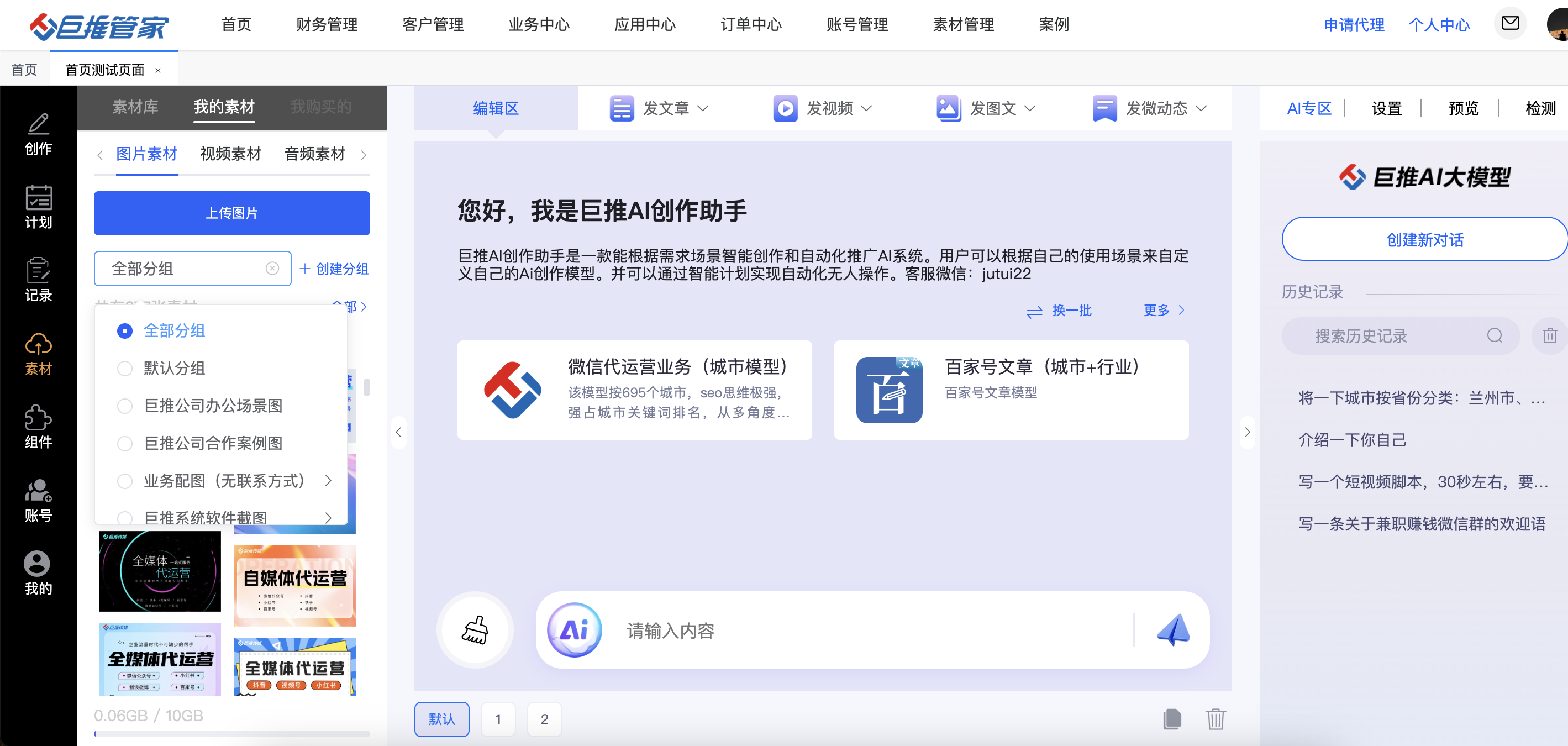Expand the 业务配图（无联系方式） submenu arrow

329,481
